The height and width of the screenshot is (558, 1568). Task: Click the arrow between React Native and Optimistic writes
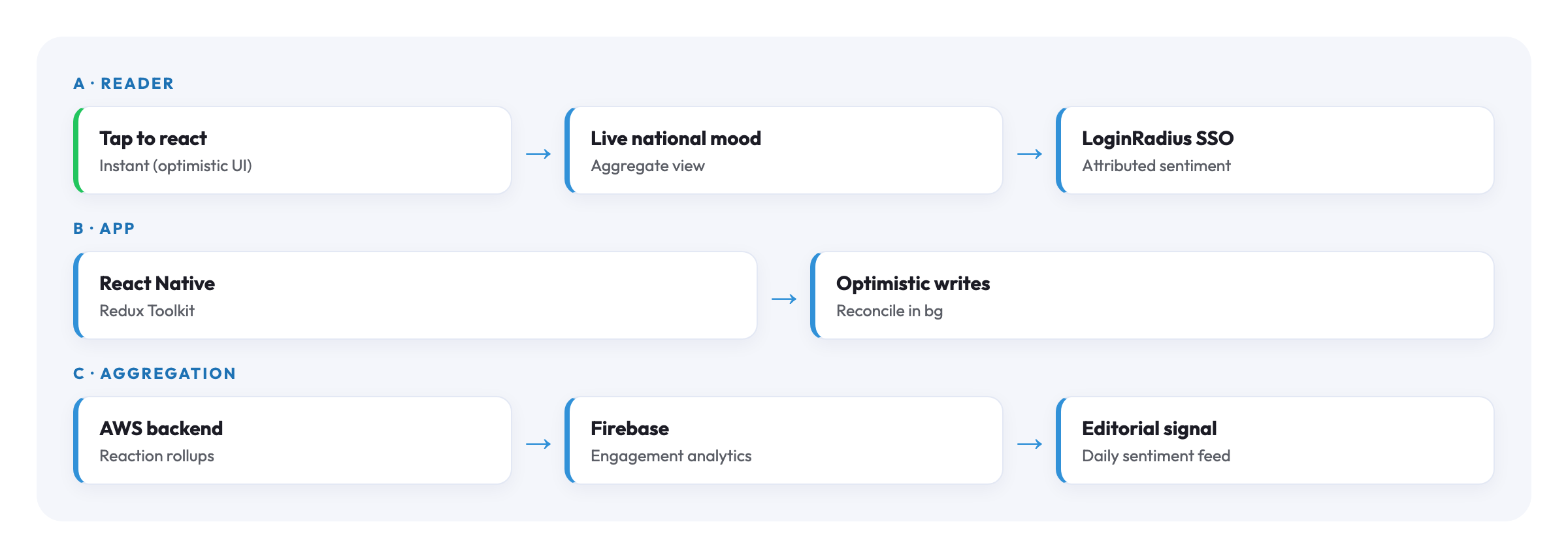[784, 299]
